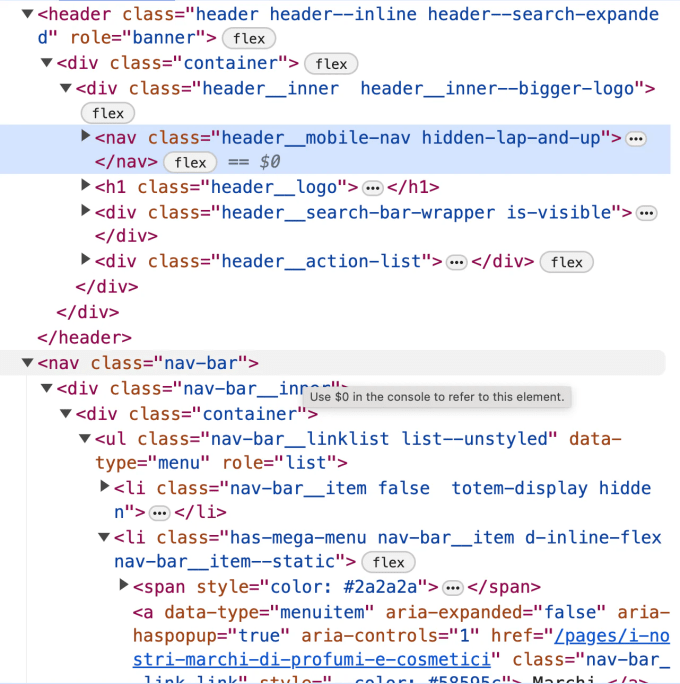Expand the span with color #2a2a2a
This screenshot has width=680, height=684.
[x=124, y=585]
